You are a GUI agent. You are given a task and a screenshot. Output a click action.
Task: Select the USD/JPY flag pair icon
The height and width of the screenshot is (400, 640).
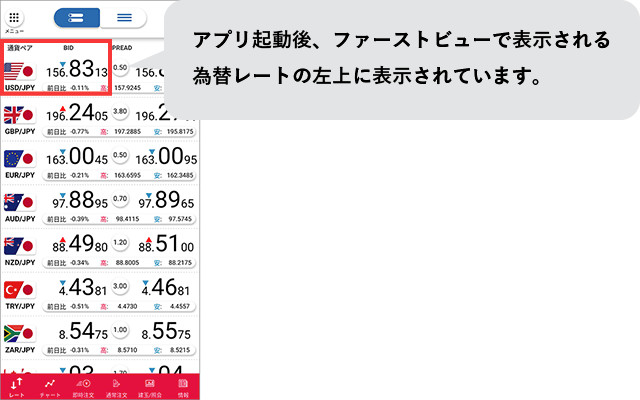[x=20, y=72]
